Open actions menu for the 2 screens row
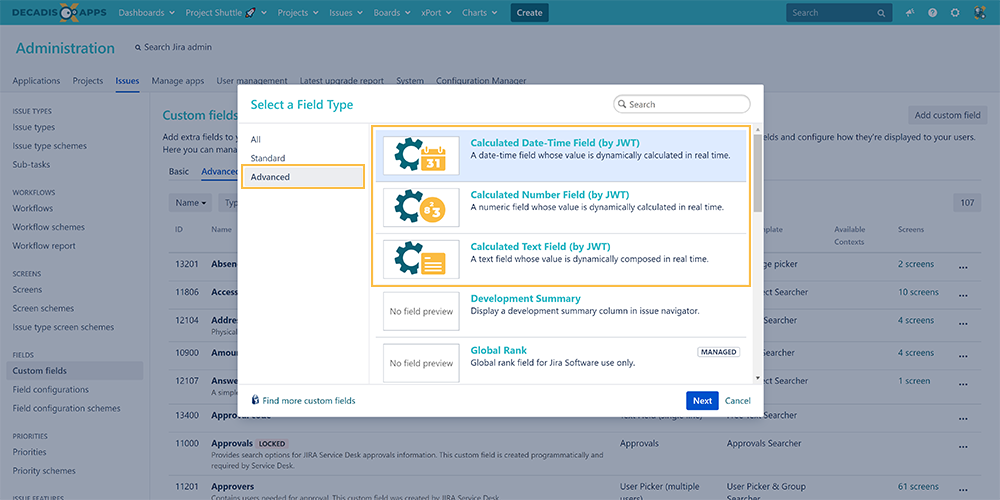Screen dimensions: 1000x500 (x=963, y=266)
